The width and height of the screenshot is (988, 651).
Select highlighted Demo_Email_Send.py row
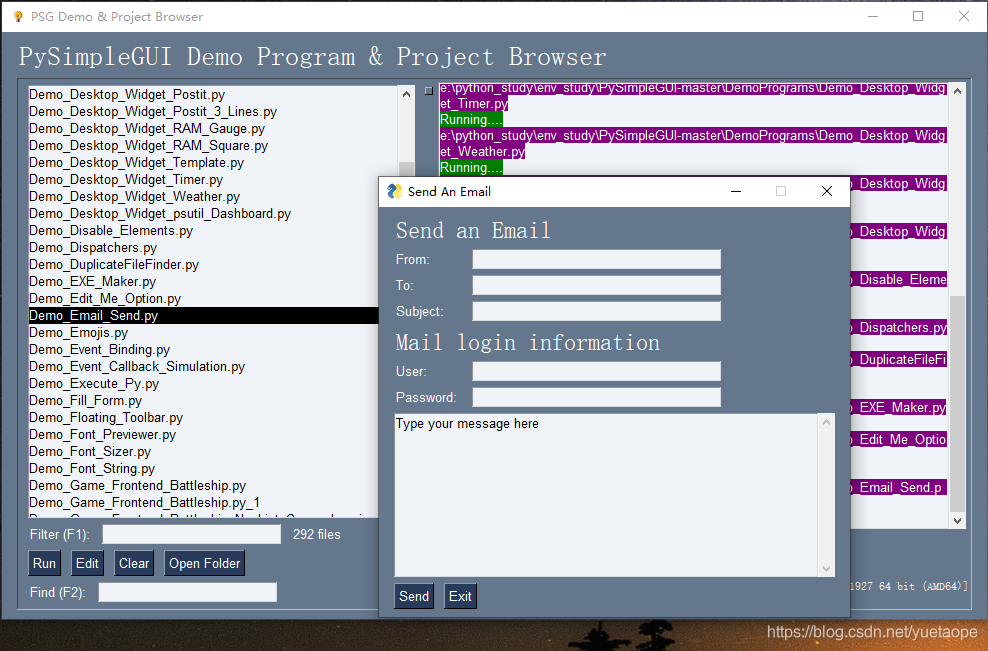[204, 316]
